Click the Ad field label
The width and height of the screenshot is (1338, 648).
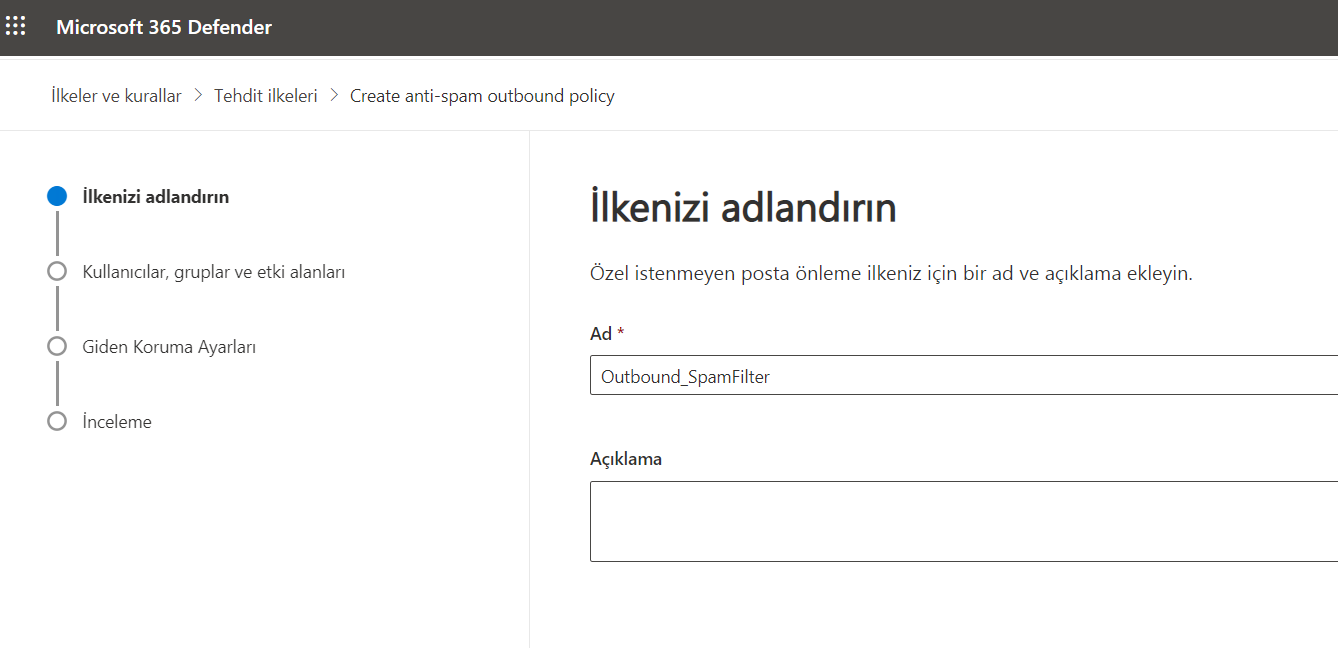pos(601,333)
